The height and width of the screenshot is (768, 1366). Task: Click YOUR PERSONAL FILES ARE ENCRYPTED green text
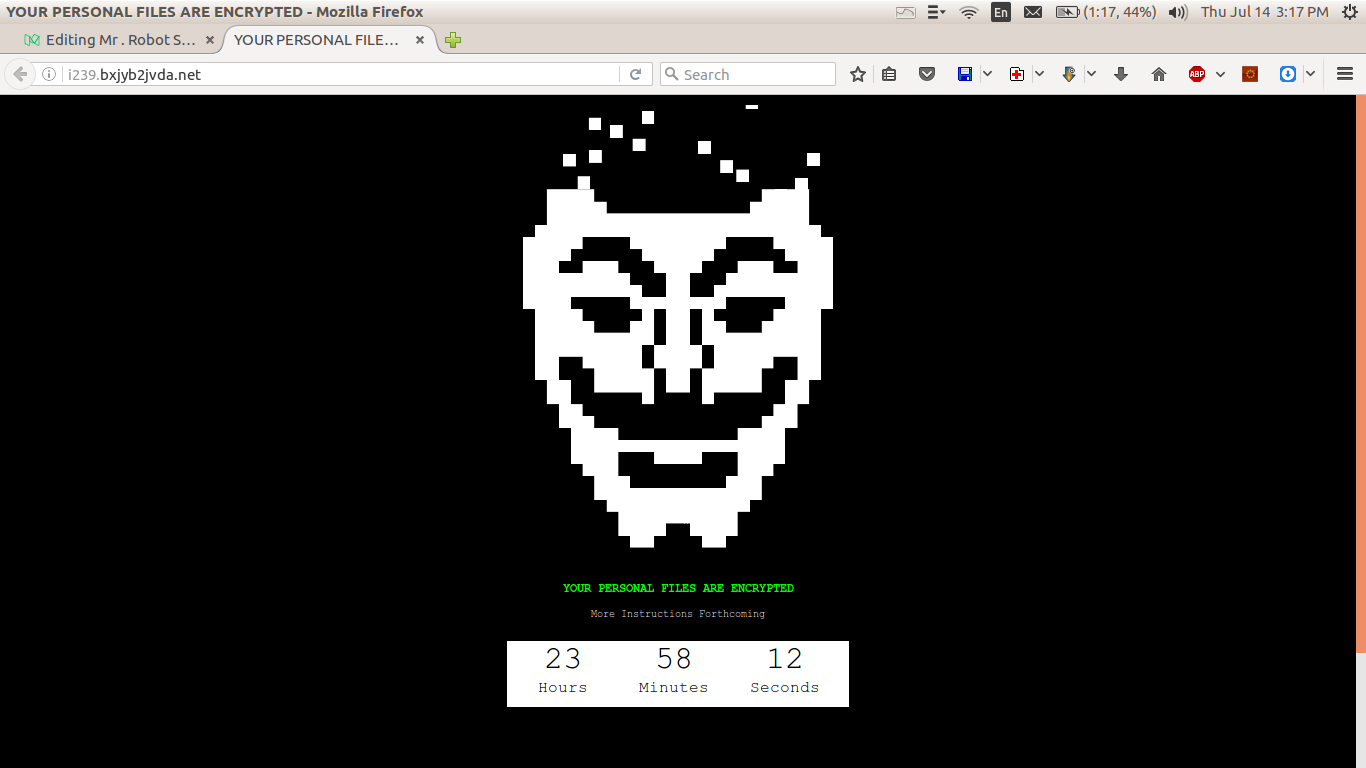[x=678, y=588]
